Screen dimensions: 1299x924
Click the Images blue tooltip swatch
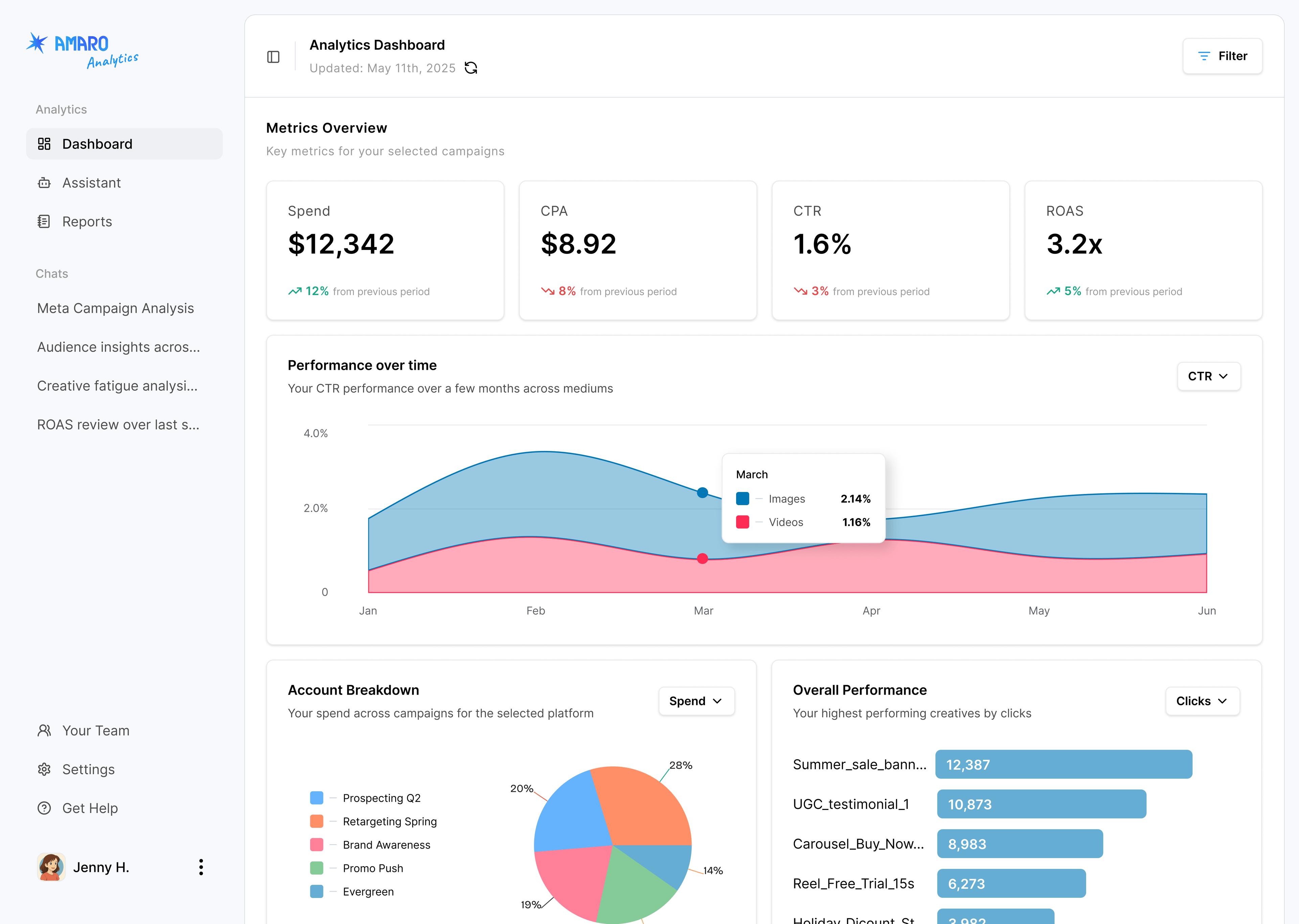click(x=742, y=498)
